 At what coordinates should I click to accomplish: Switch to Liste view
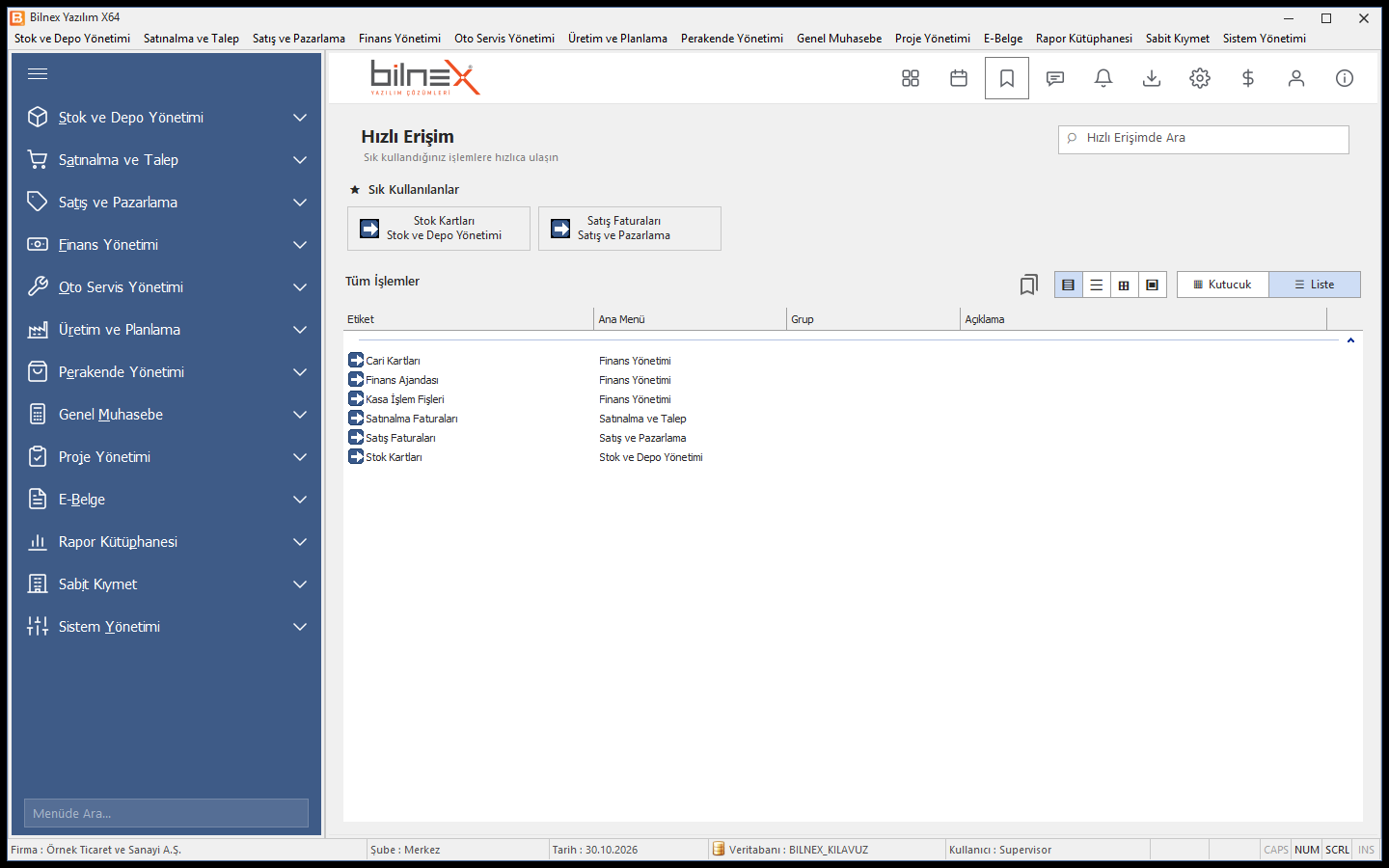coord(1315,285)
